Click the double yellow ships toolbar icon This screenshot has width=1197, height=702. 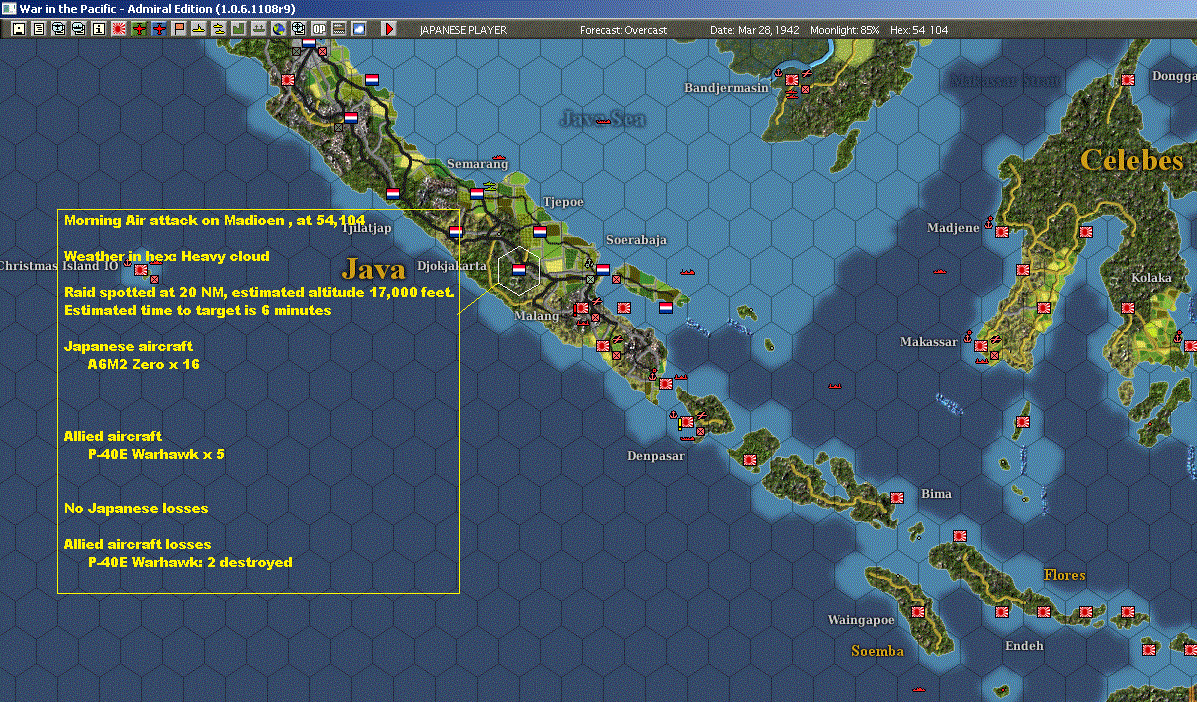(x=218, y=29)
